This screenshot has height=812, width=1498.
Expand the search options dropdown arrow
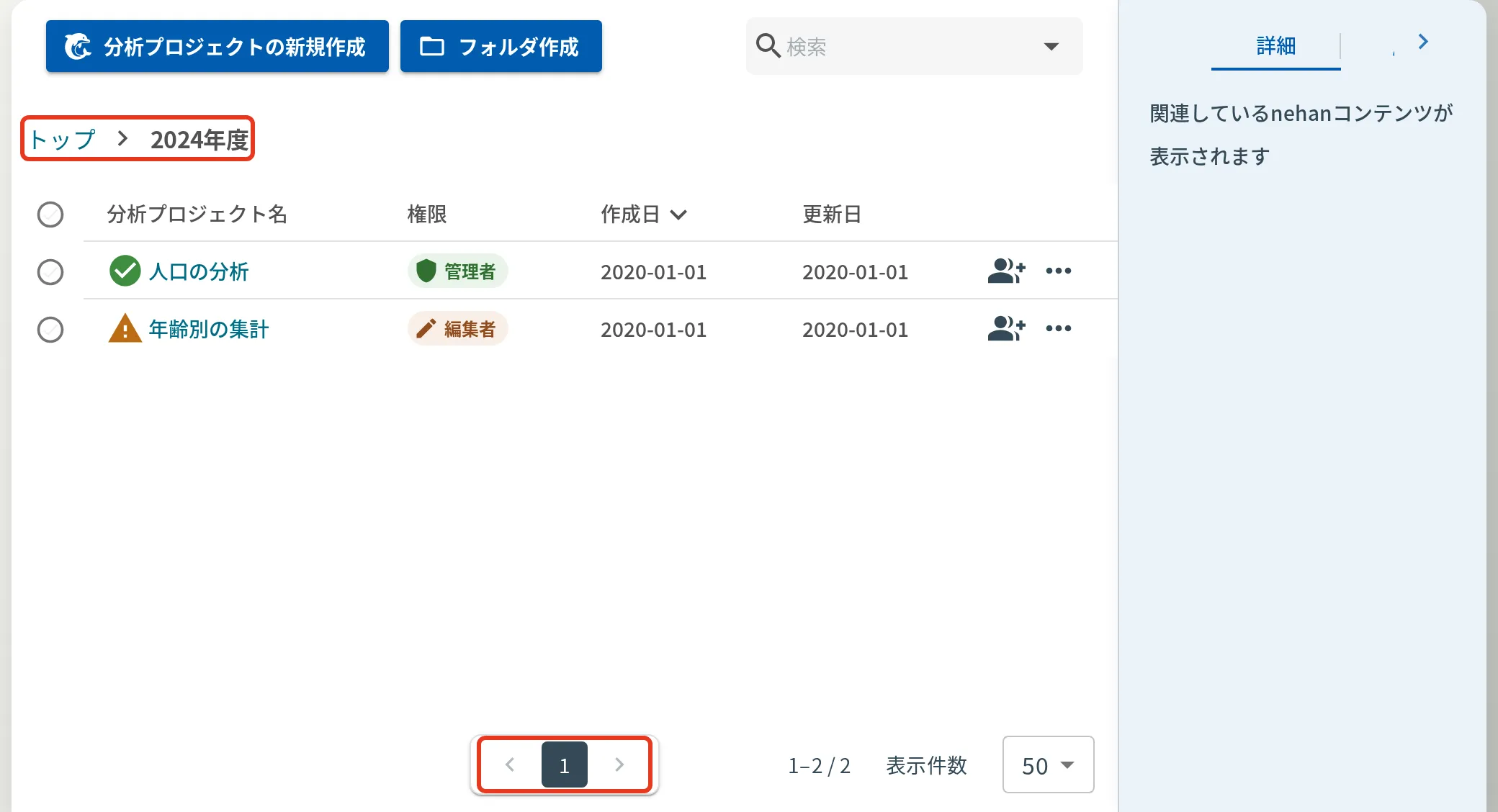coord(1051,47)
